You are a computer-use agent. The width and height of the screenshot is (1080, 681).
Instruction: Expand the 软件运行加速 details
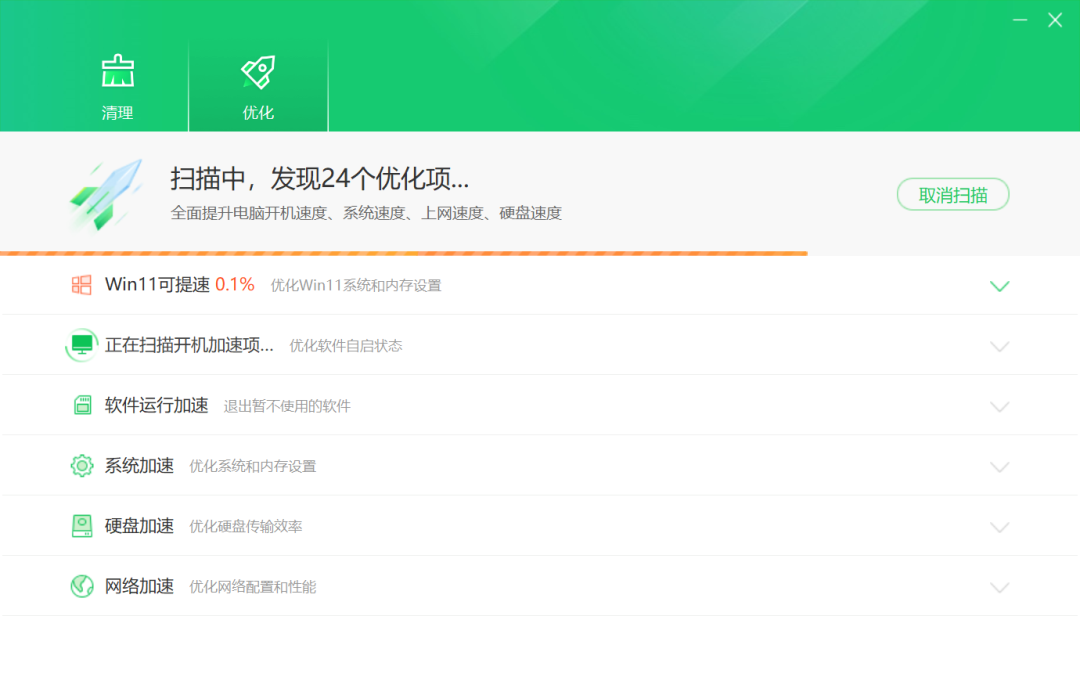click(999, 406)
